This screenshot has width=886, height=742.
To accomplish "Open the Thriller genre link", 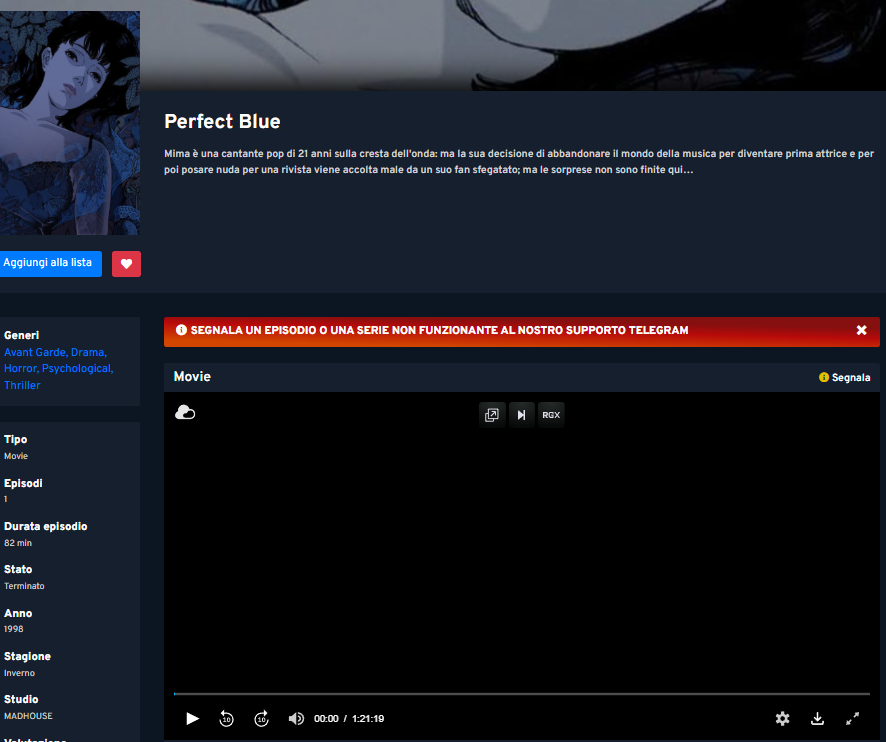I will (x=22, y=385).
